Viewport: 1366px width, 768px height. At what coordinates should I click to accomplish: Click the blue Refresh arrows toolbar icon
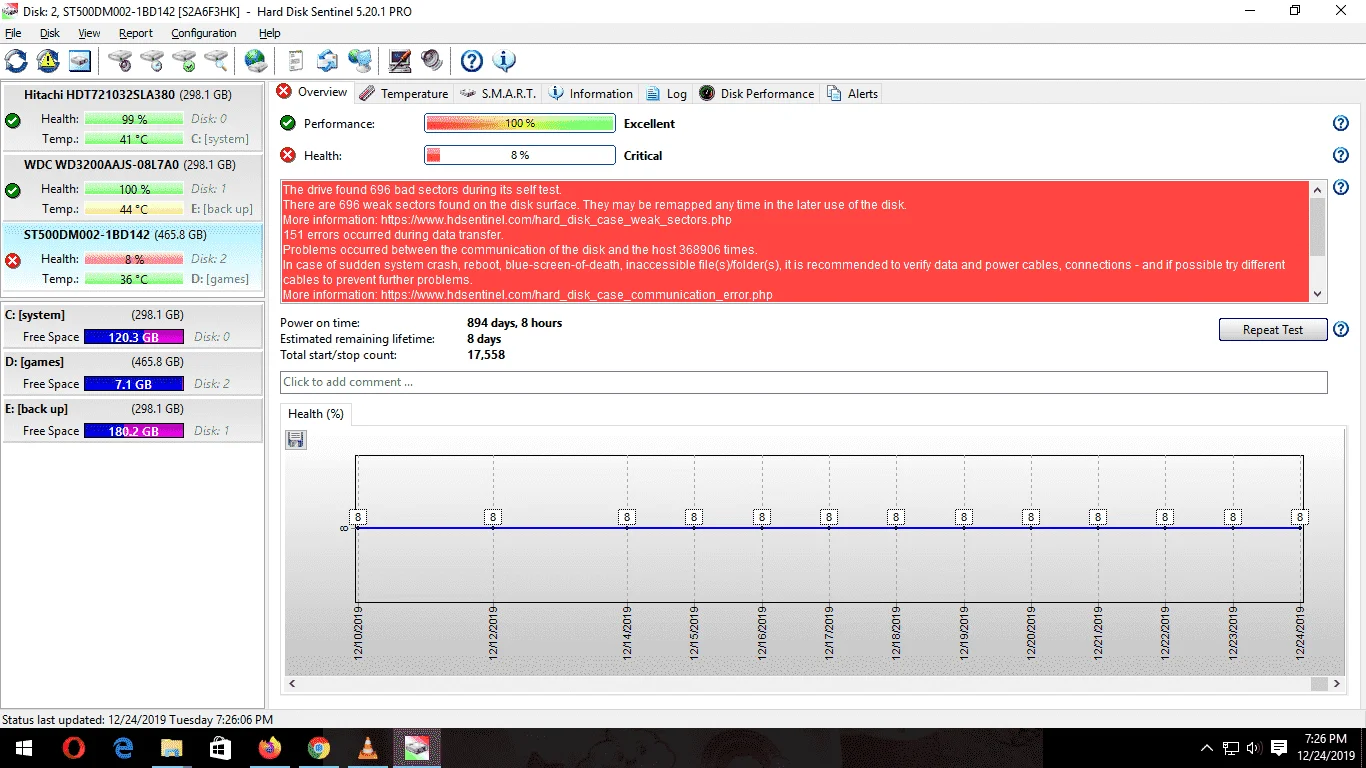click(x=17, y=61)
